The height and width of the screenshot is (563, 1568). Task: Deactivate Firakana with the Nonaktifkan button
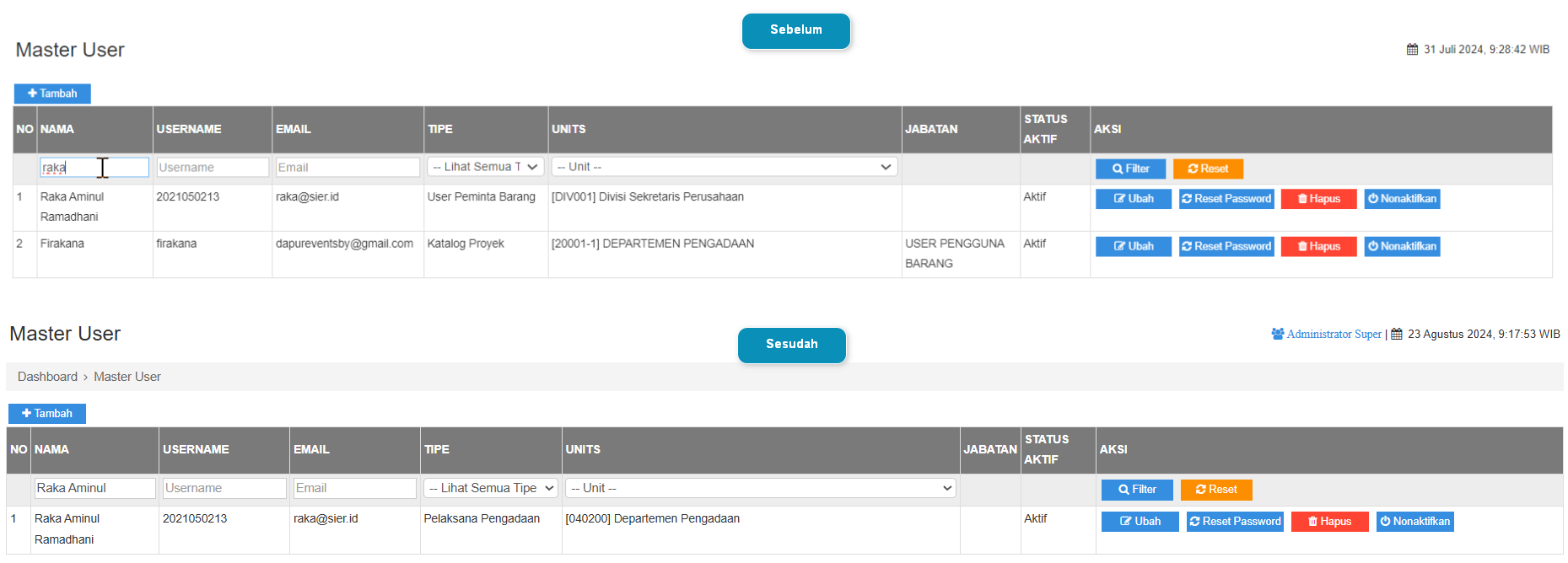[x=1402, y=246]
